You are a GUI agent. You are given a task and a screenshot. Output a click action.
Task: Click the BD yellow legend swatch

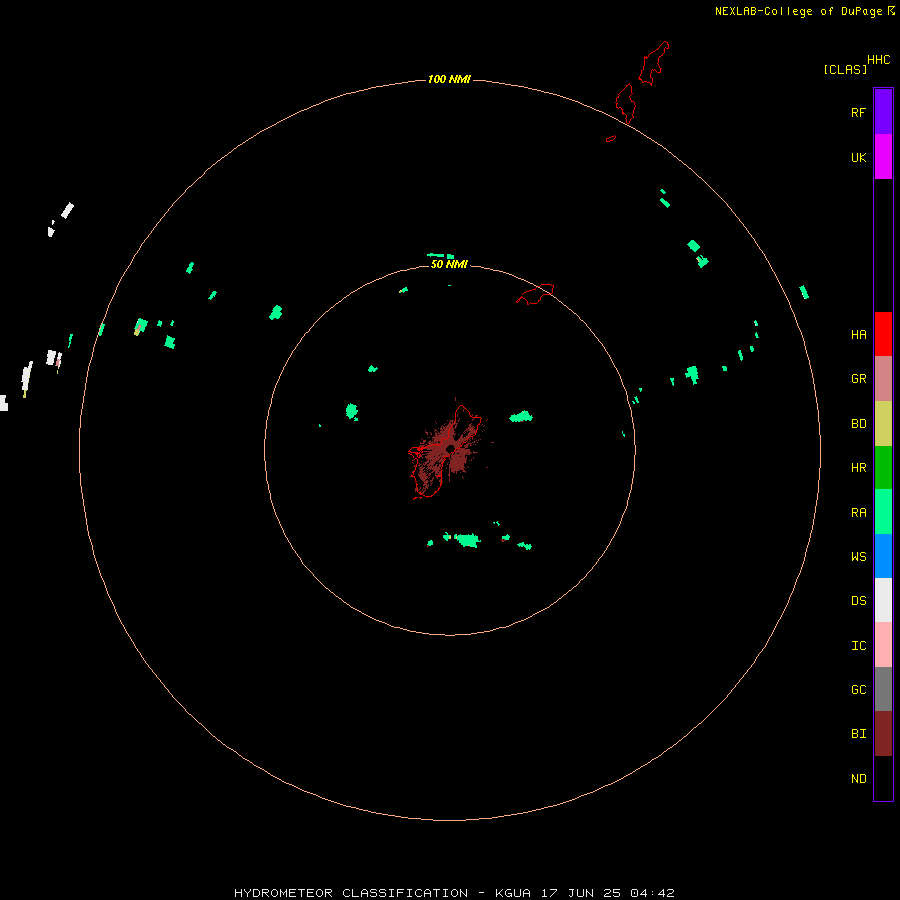click(883, 424)
